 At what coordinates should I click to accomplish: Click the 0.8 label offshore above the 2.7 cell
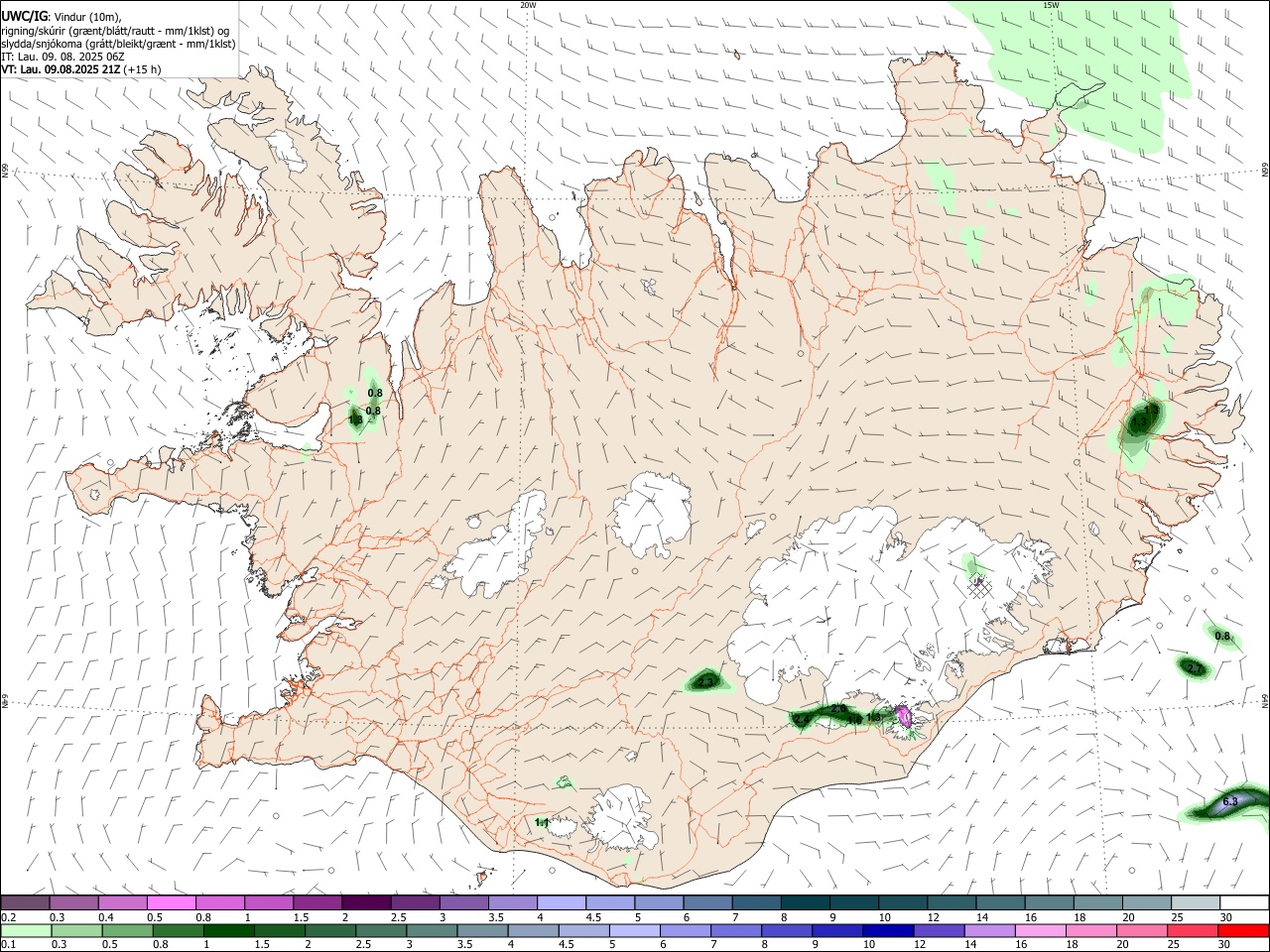click(1222, 637)
